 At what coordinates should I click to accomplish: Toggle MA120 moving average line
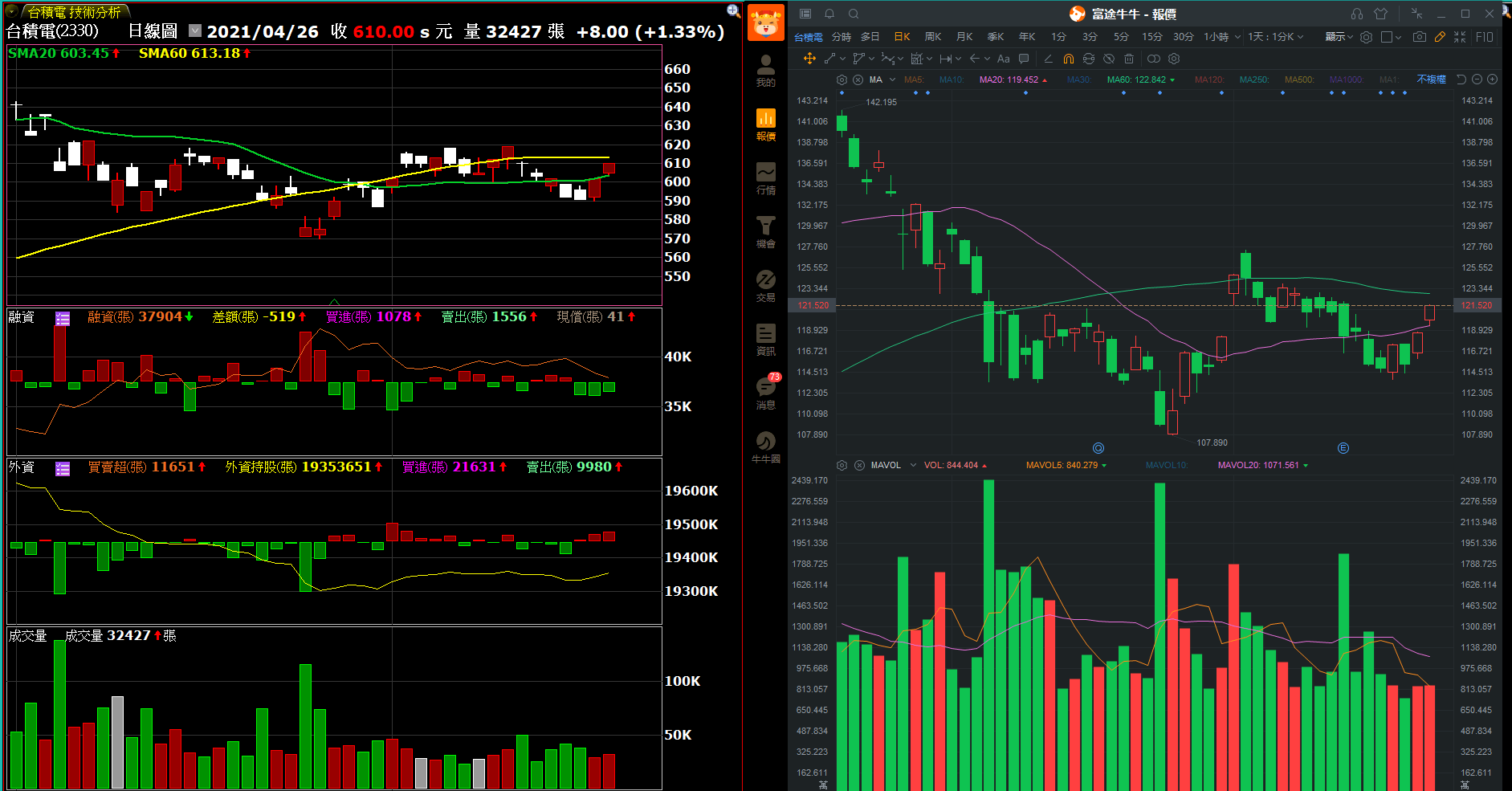point(1208,80)
